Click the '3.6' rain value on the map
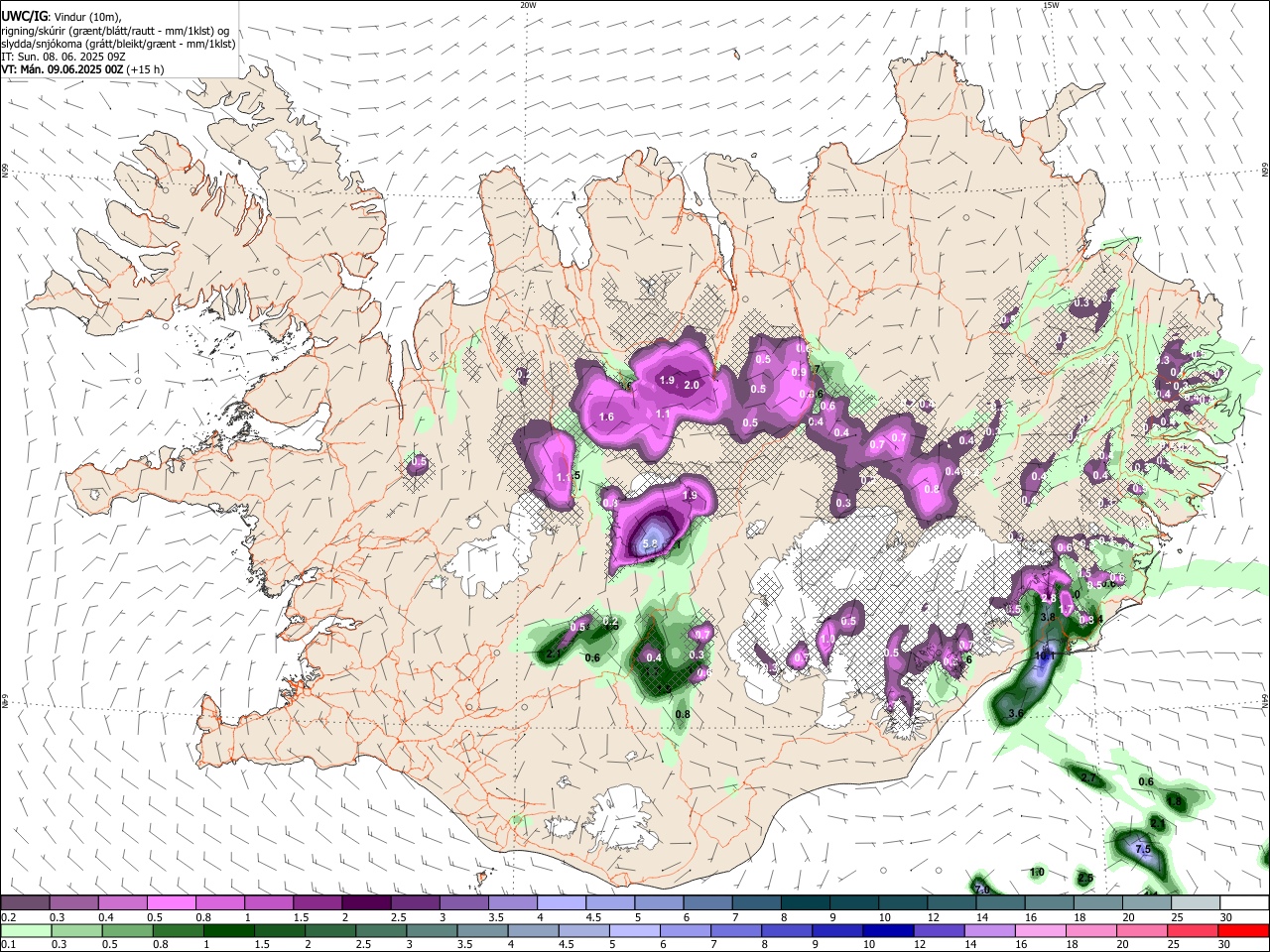 pyautogui.click(x=1015, y=714)
